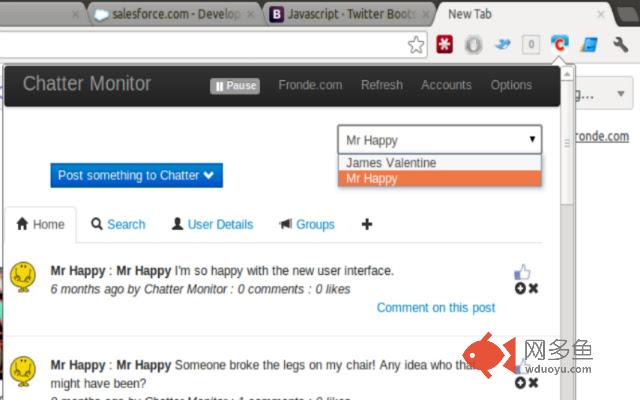Viewport: 640px width, 400px height.
Task: Expand Post something to Chatter button
Action: [x=136, y=176]
